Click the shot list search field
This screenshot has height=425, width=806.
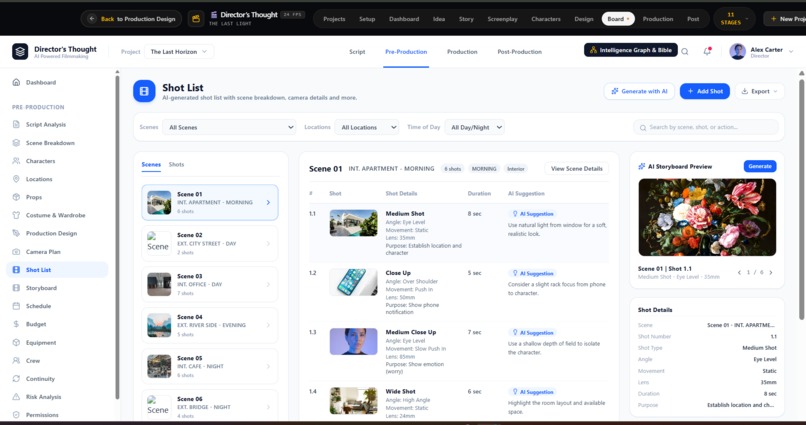tap(706, 127)
